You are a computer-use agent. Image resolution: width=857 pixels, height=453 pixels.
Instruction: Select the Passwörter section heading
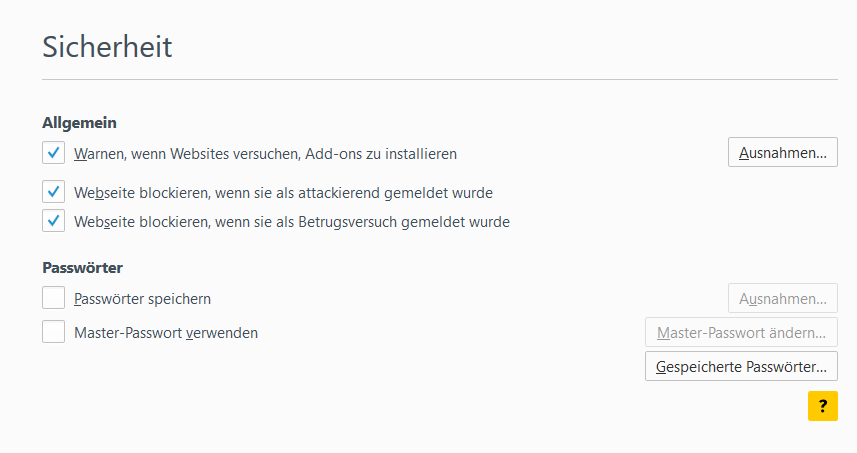coord(82,267)
